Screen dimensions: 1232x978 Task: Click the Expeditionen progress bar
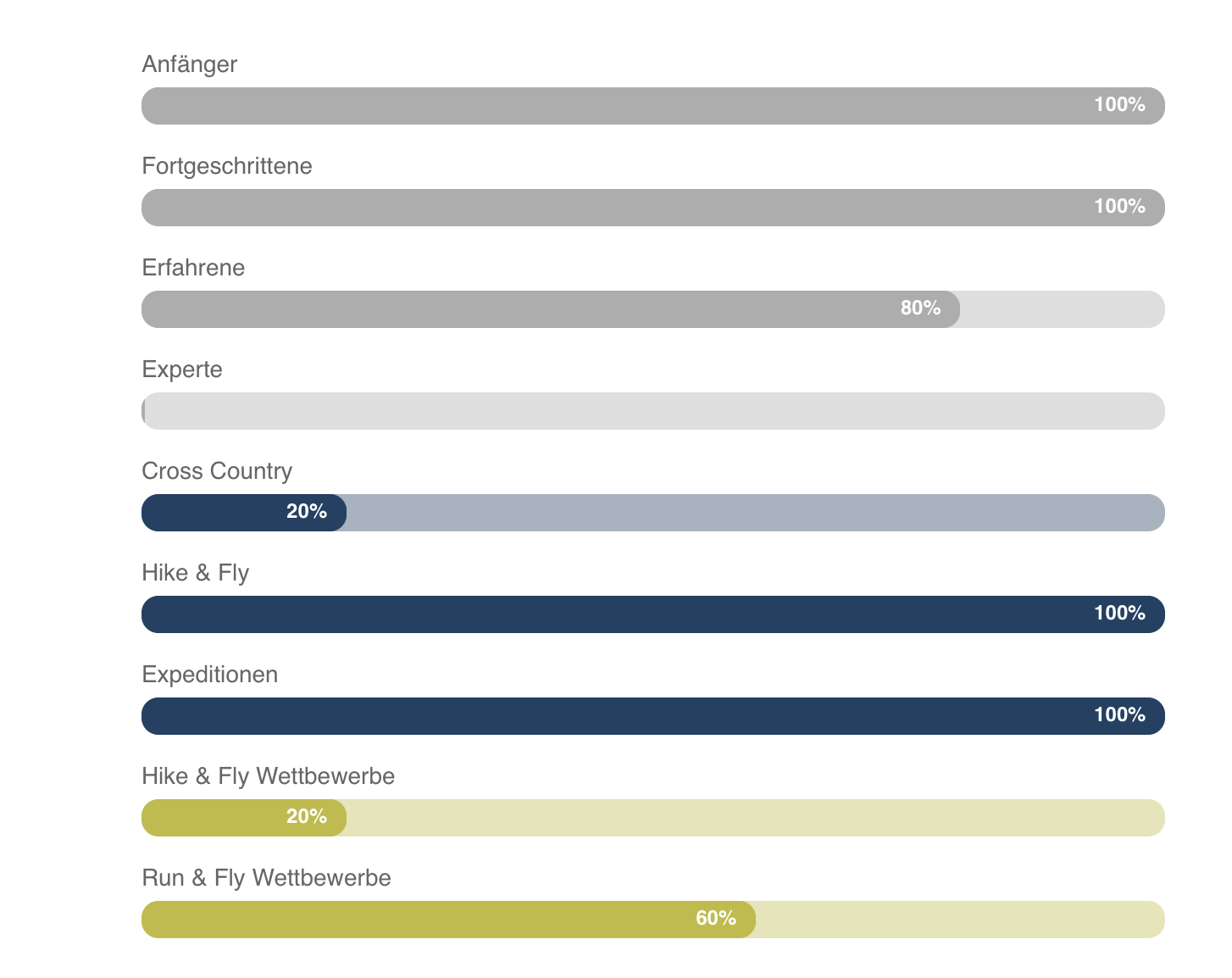(x=652, y=716)
